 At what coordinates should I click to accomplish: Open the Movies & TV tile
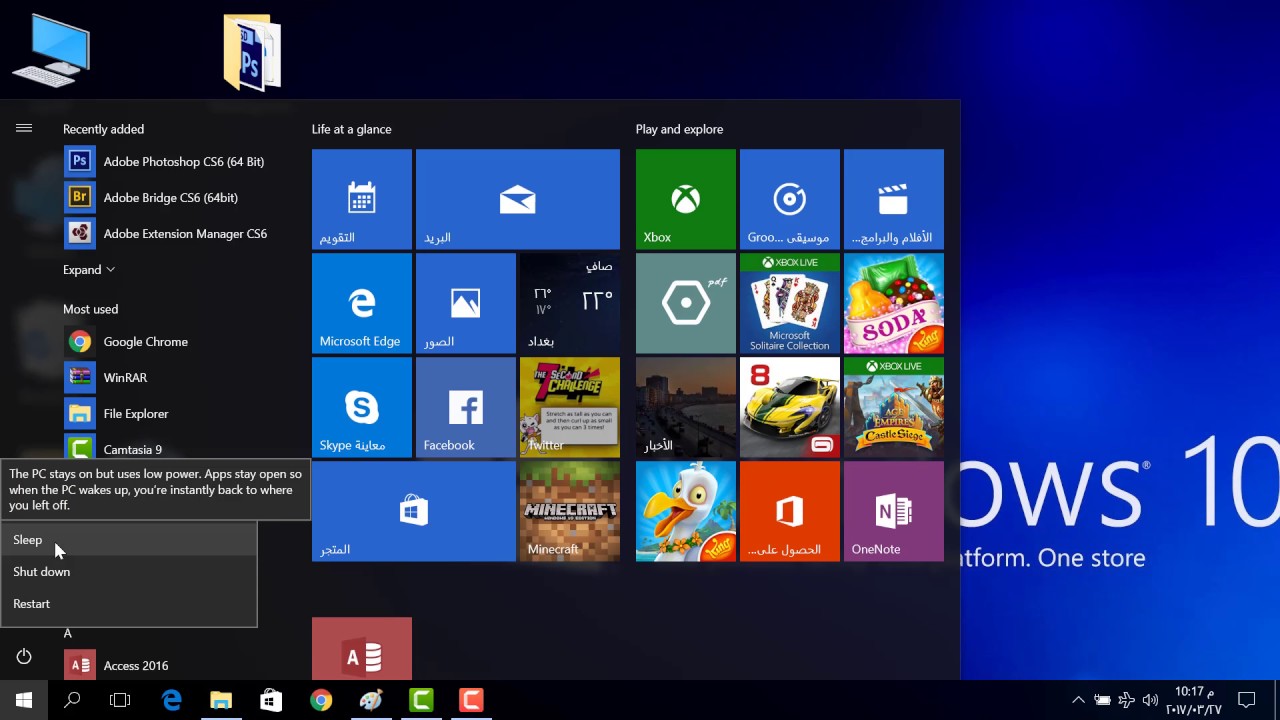894,199
